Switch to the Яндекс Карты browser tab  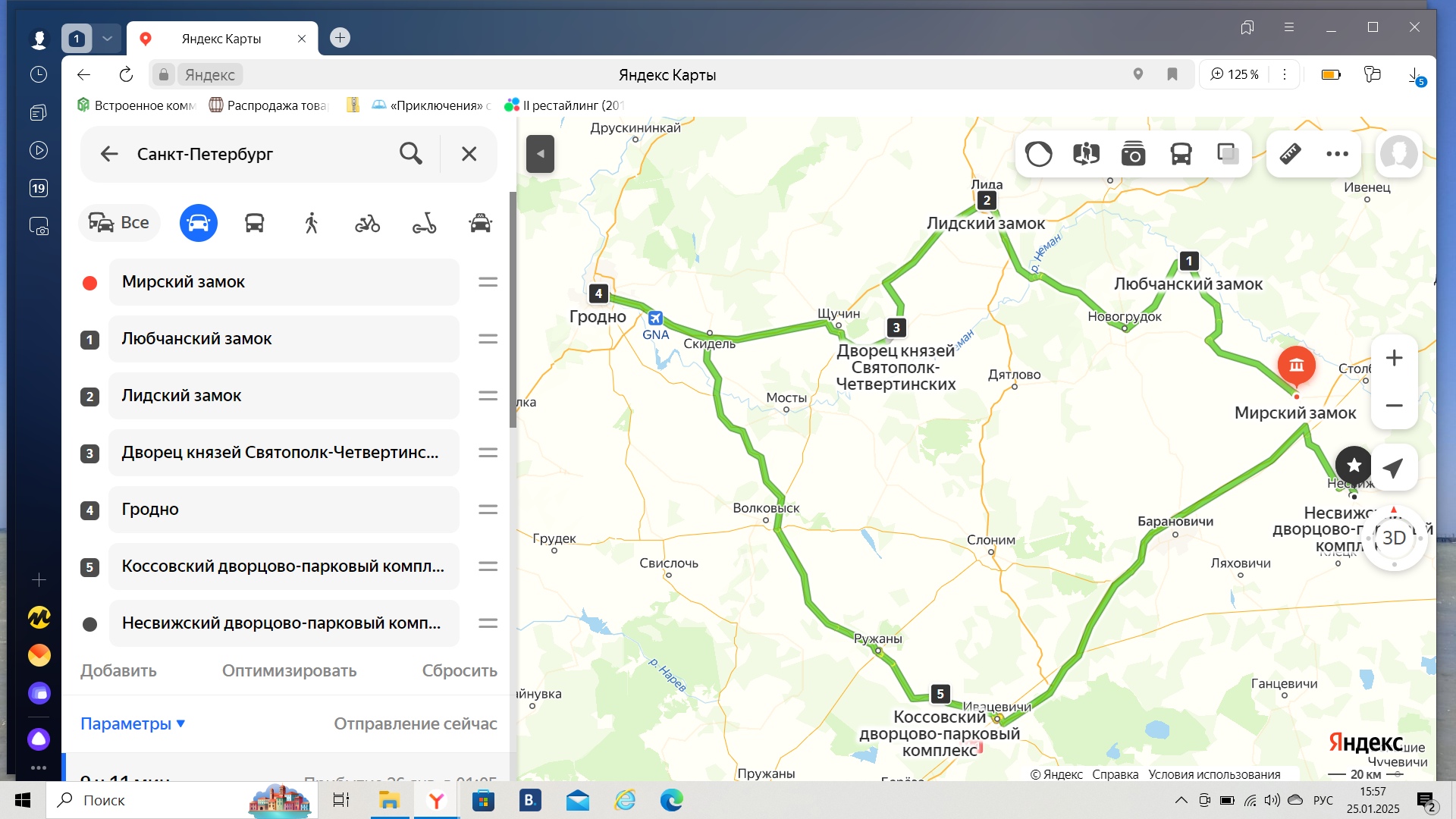[x=221, y=39]
